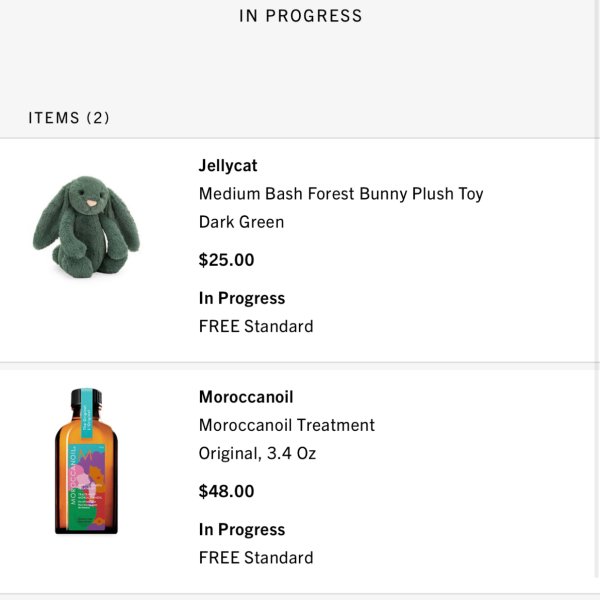
Task: Click the teal cap band of Moroccanoil bottle
Action: (x=86, y=413)
